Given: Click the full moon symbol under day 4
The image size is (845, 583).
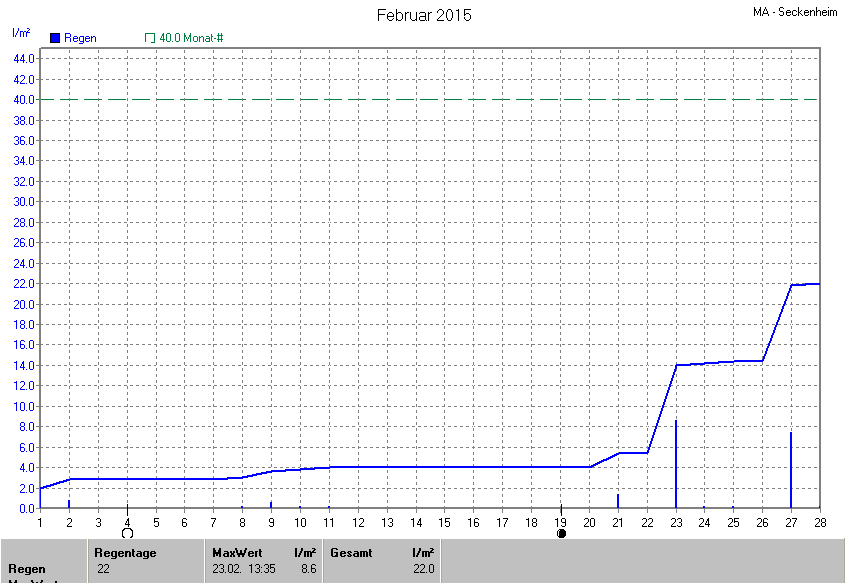Looking at the screenshot, I should pyautogui.click(x=127, y=534).
